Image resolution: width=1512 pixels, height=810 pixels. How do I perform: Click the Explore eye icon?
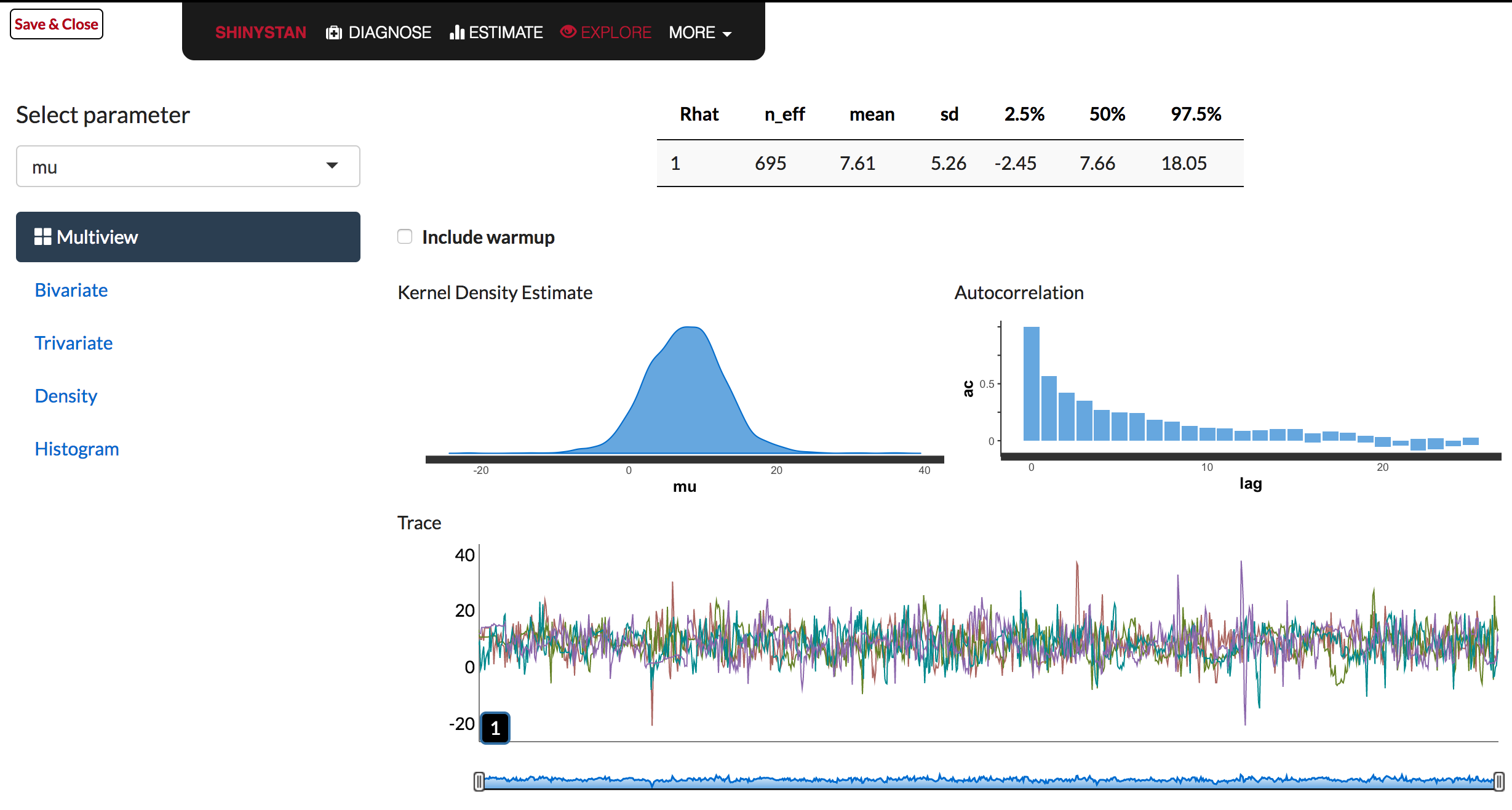tap(568, 31)
